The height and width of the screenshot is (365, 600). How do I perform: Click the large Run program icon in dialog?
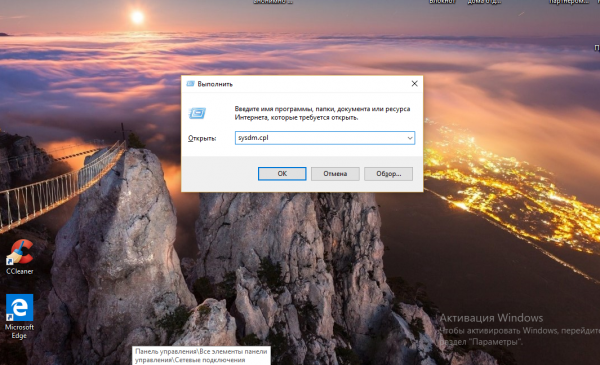[197, 113]
